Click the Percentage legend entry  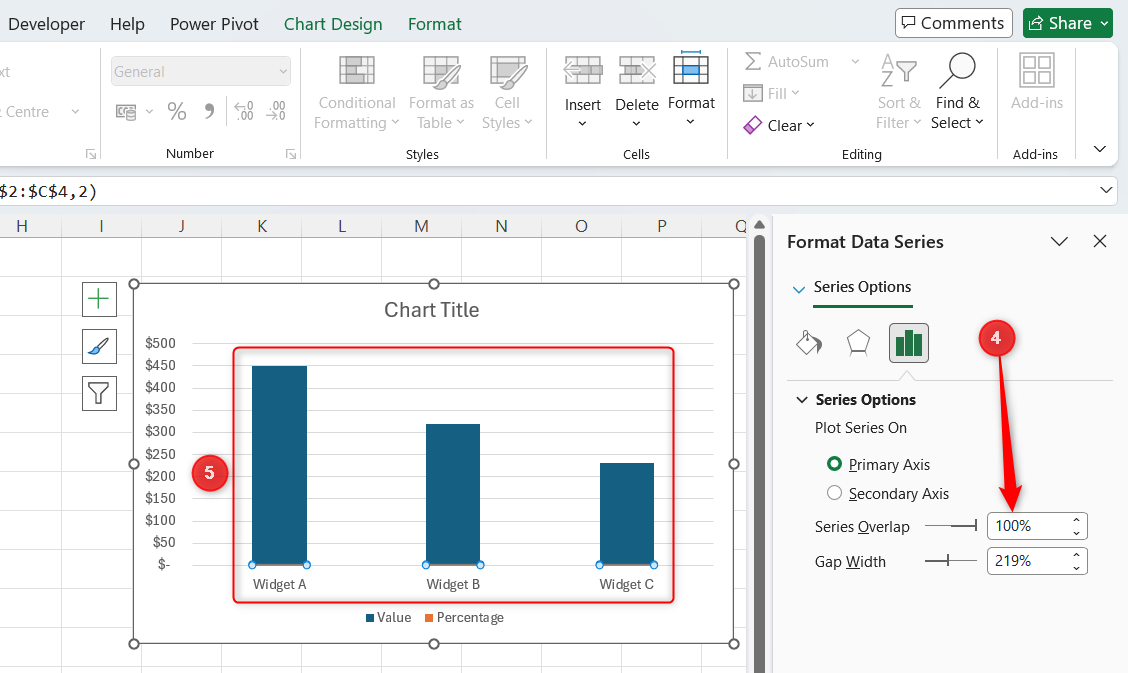click(464, 618)
